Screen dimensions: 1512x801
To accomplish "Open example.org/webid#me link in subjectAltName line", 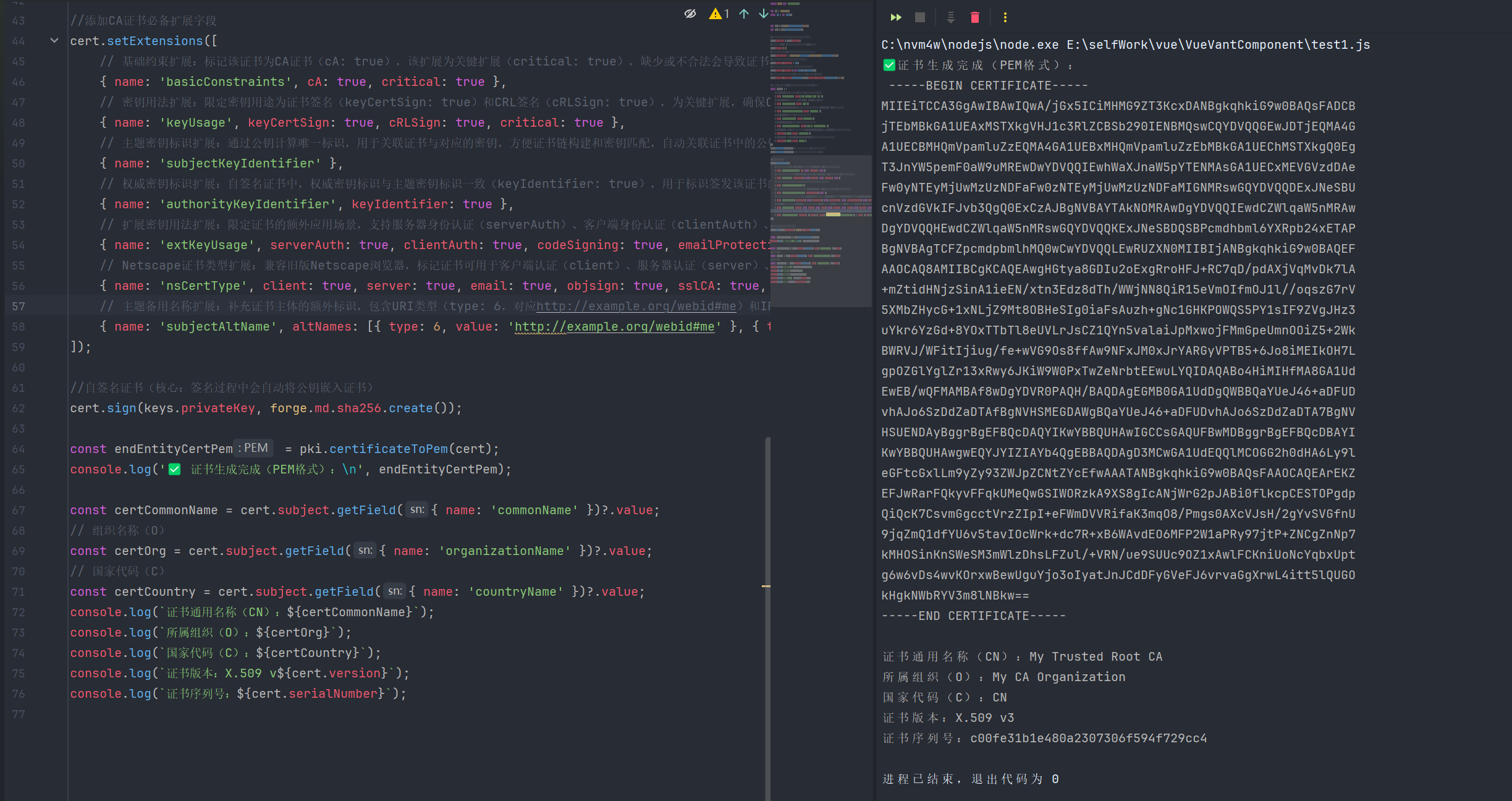I will coord(614,326).
